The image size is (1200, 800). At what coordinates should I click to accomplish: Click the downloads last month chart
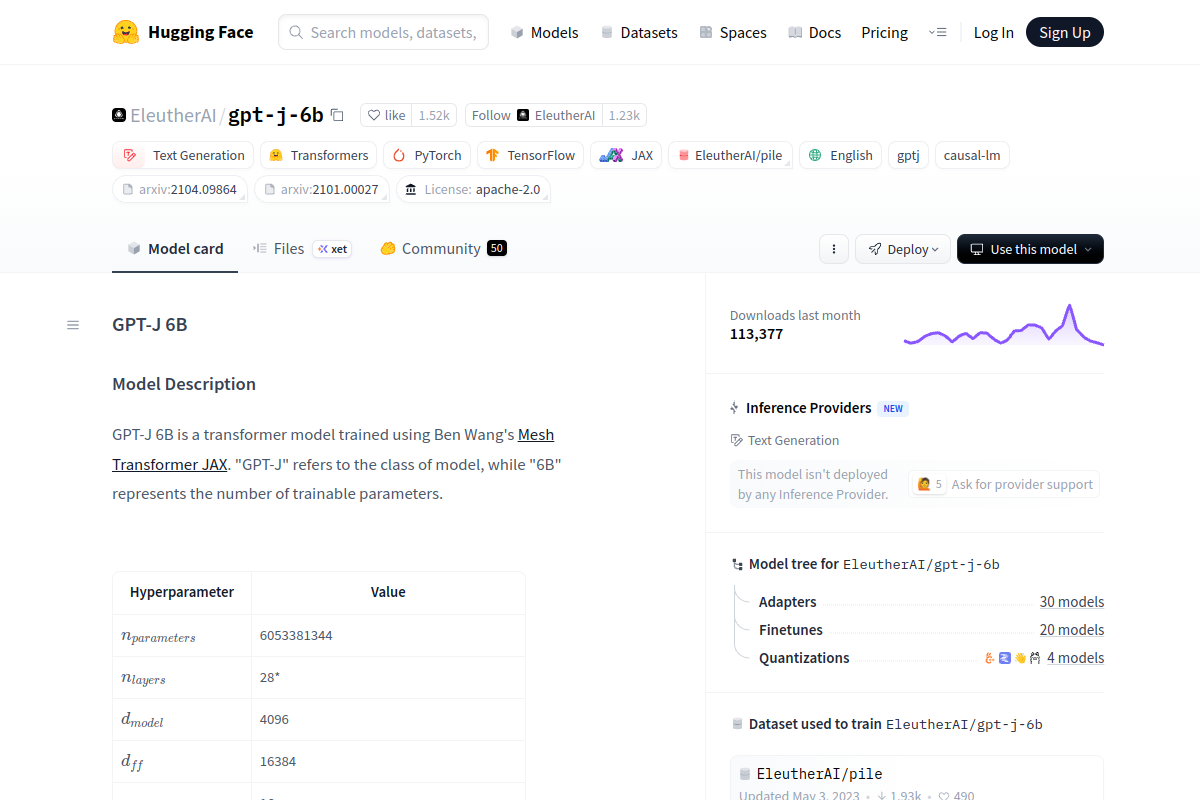tap(1003, 326)
